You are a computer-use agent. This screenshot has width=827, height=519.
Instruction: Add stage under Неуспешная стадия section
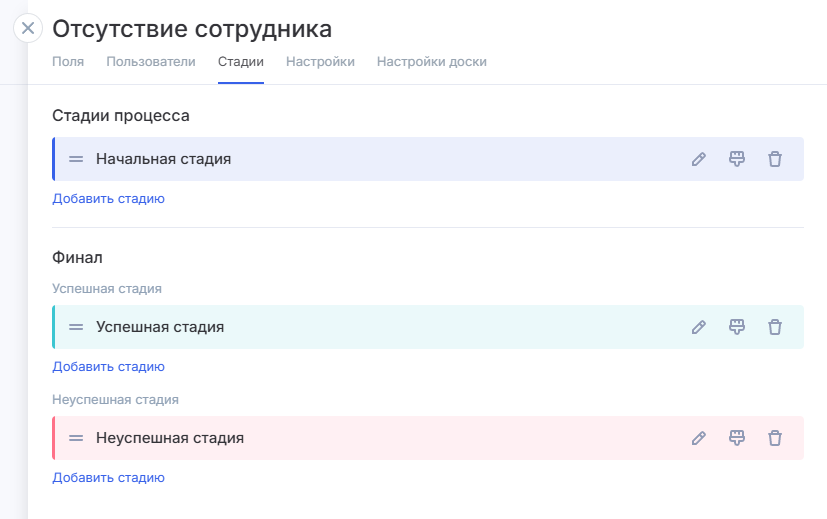pyautogui.click(x=108, y=478)
